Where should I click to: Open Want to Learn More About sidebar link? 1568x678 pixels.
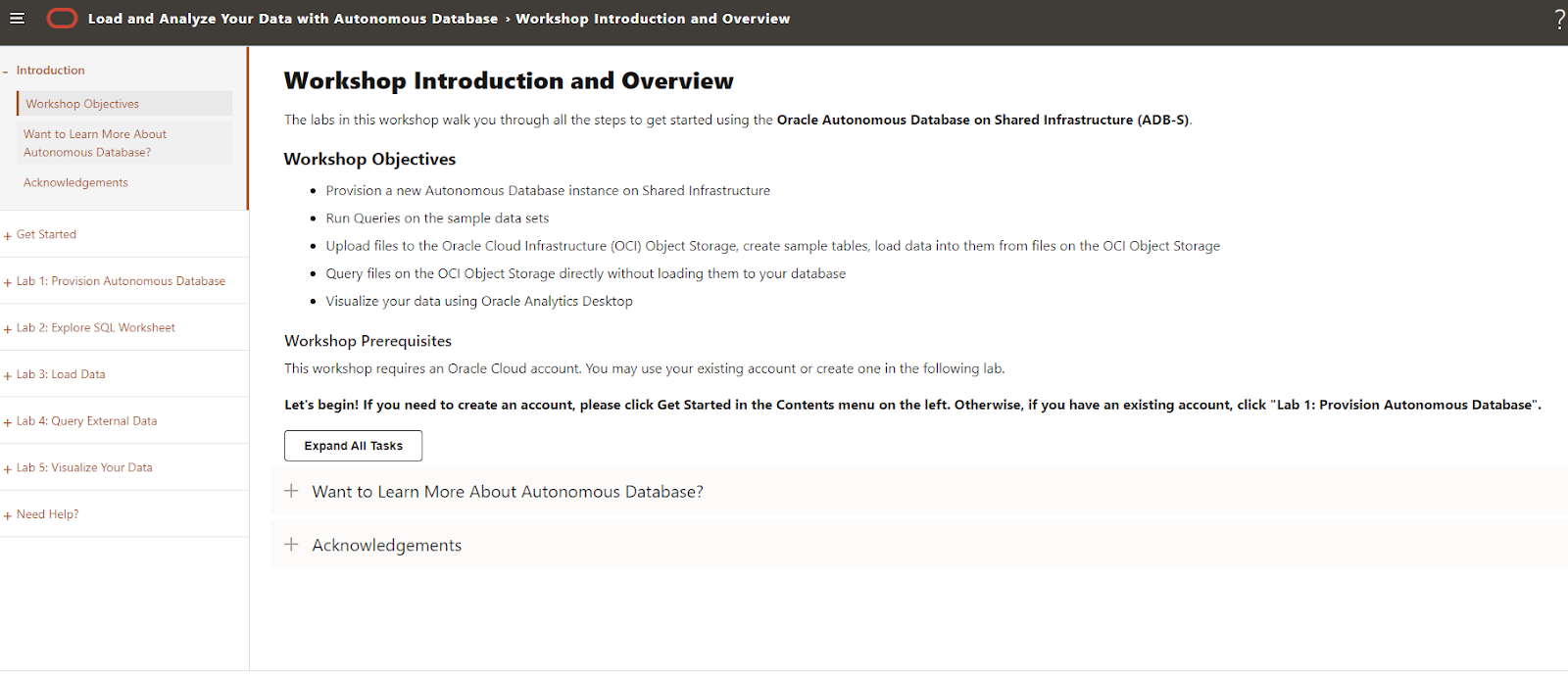(x=95, y=143)
